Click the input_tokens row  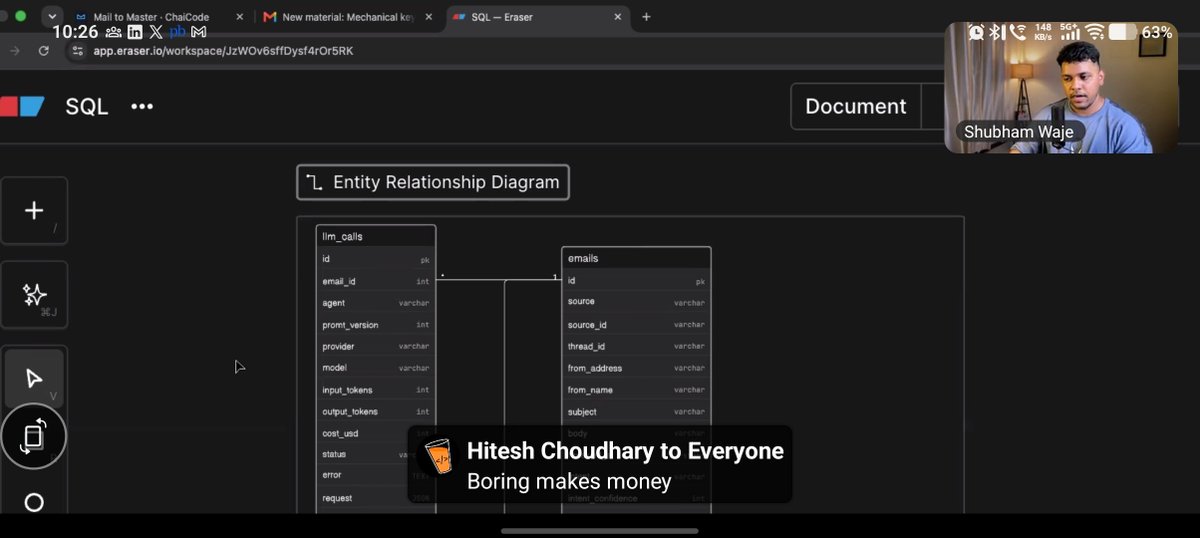376,390
